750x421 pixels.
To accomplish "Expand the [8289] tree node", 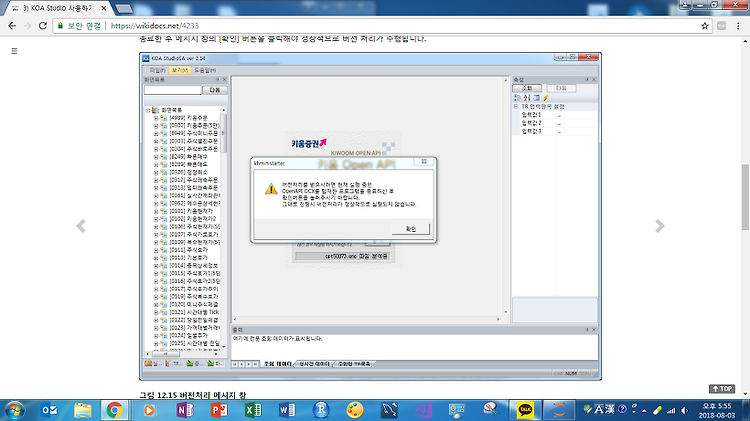I will [x=156, y=164].
